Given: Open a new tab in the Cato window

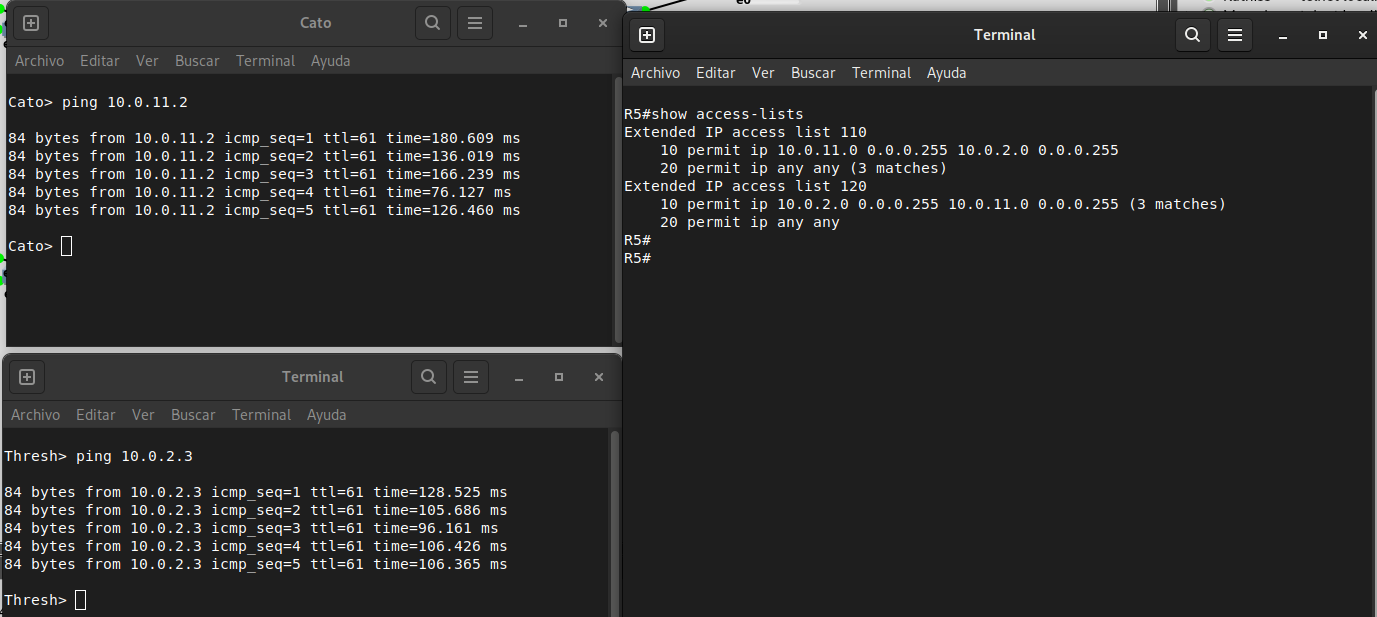Looking at the screenshot, I should (31, 23).
